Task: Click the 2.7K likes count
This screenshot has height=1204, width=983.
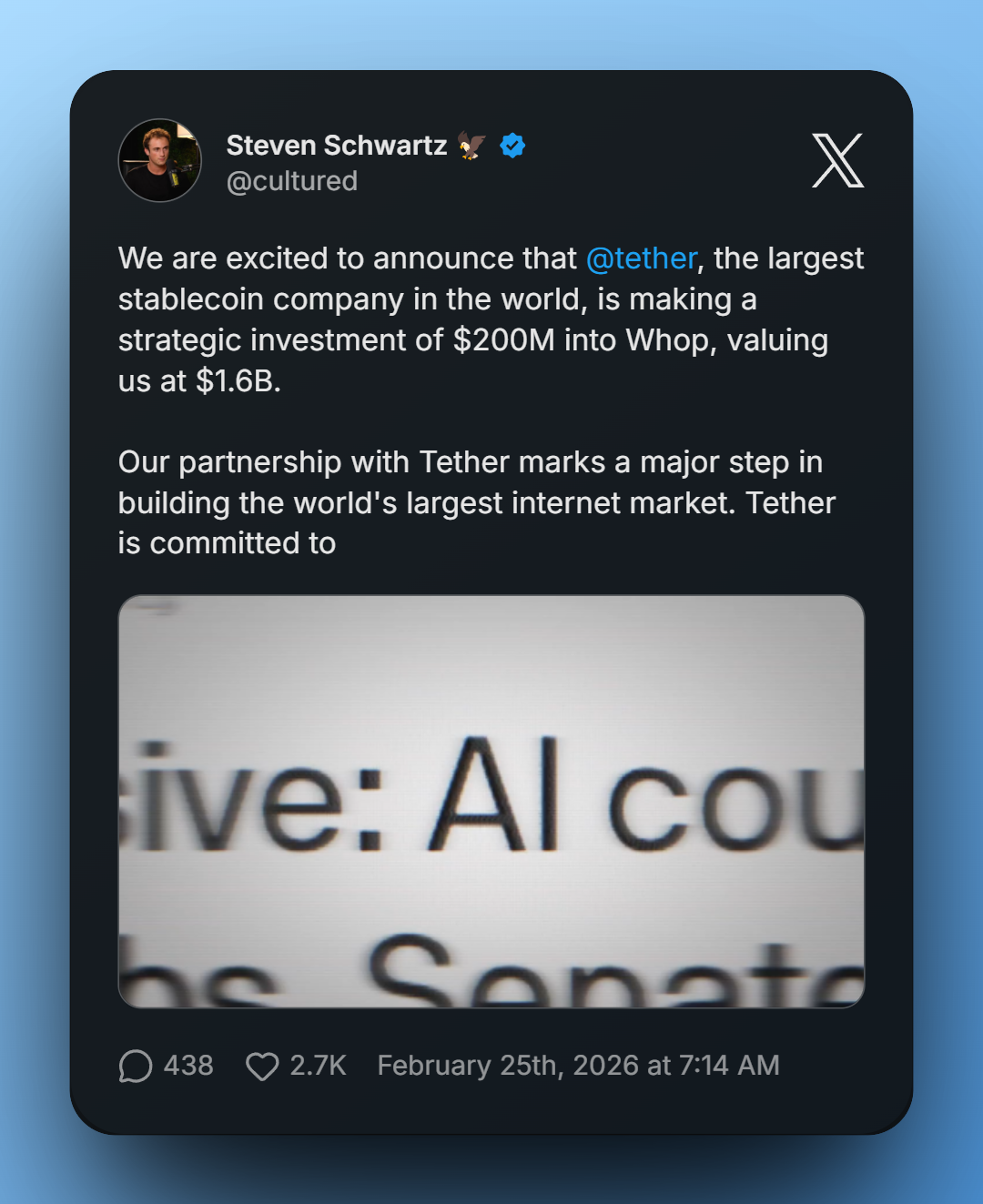Action: [x=318, y=1066]
